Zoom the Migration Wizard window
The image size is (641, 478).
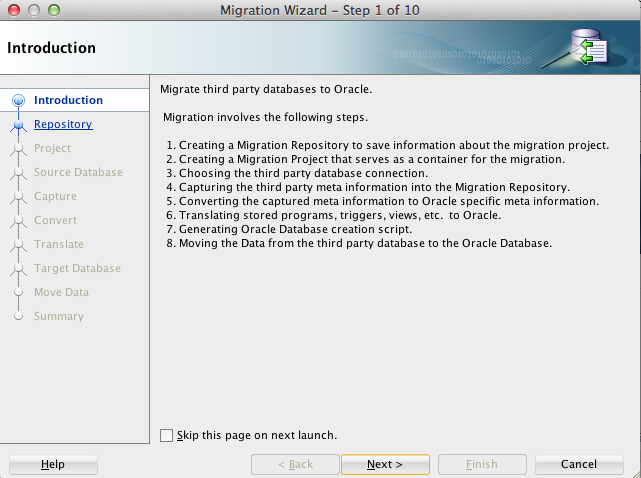coord(54,10)
